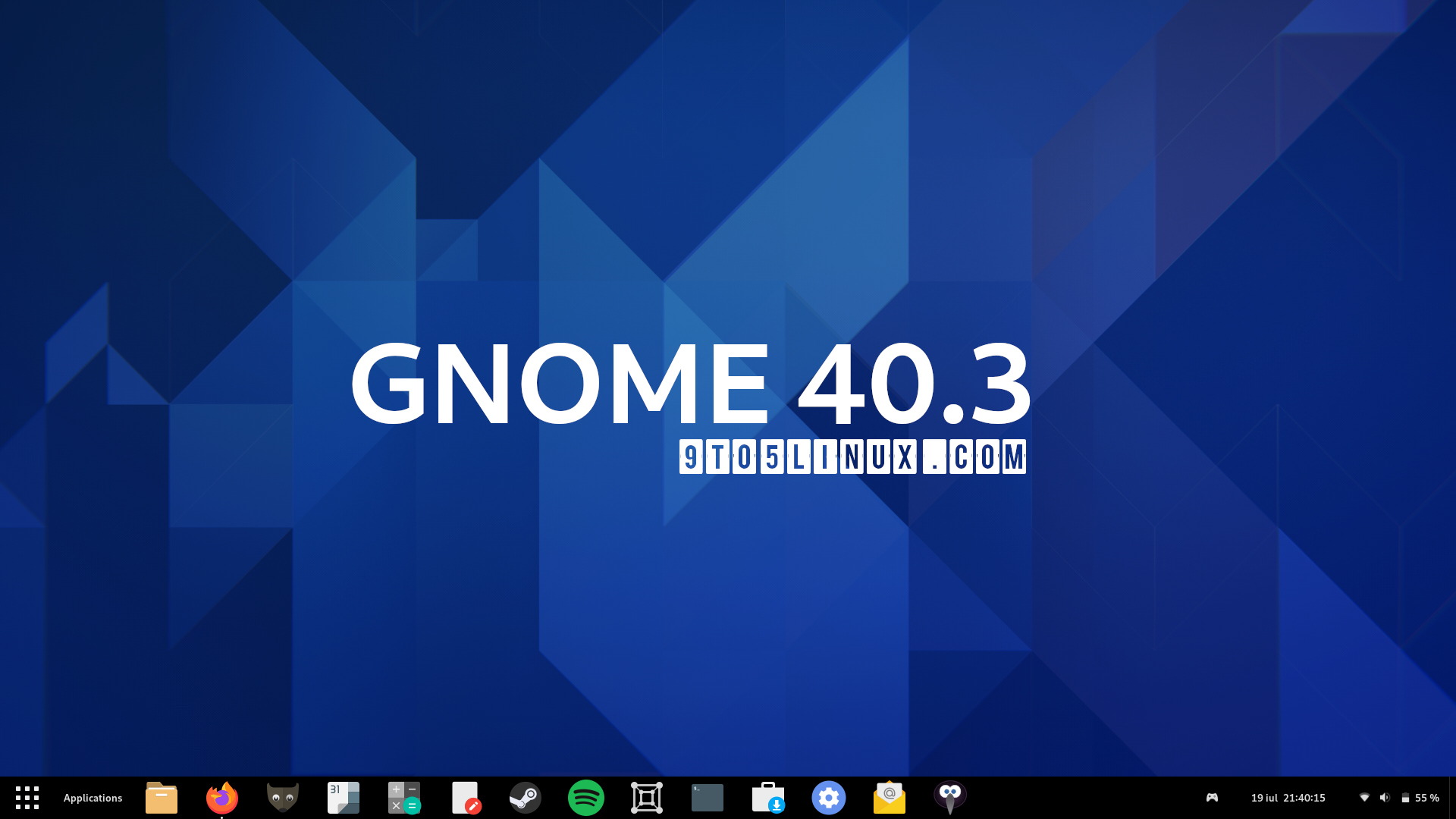Open a Terminal window
The image size is (1456, 819).
coord(708,798)
